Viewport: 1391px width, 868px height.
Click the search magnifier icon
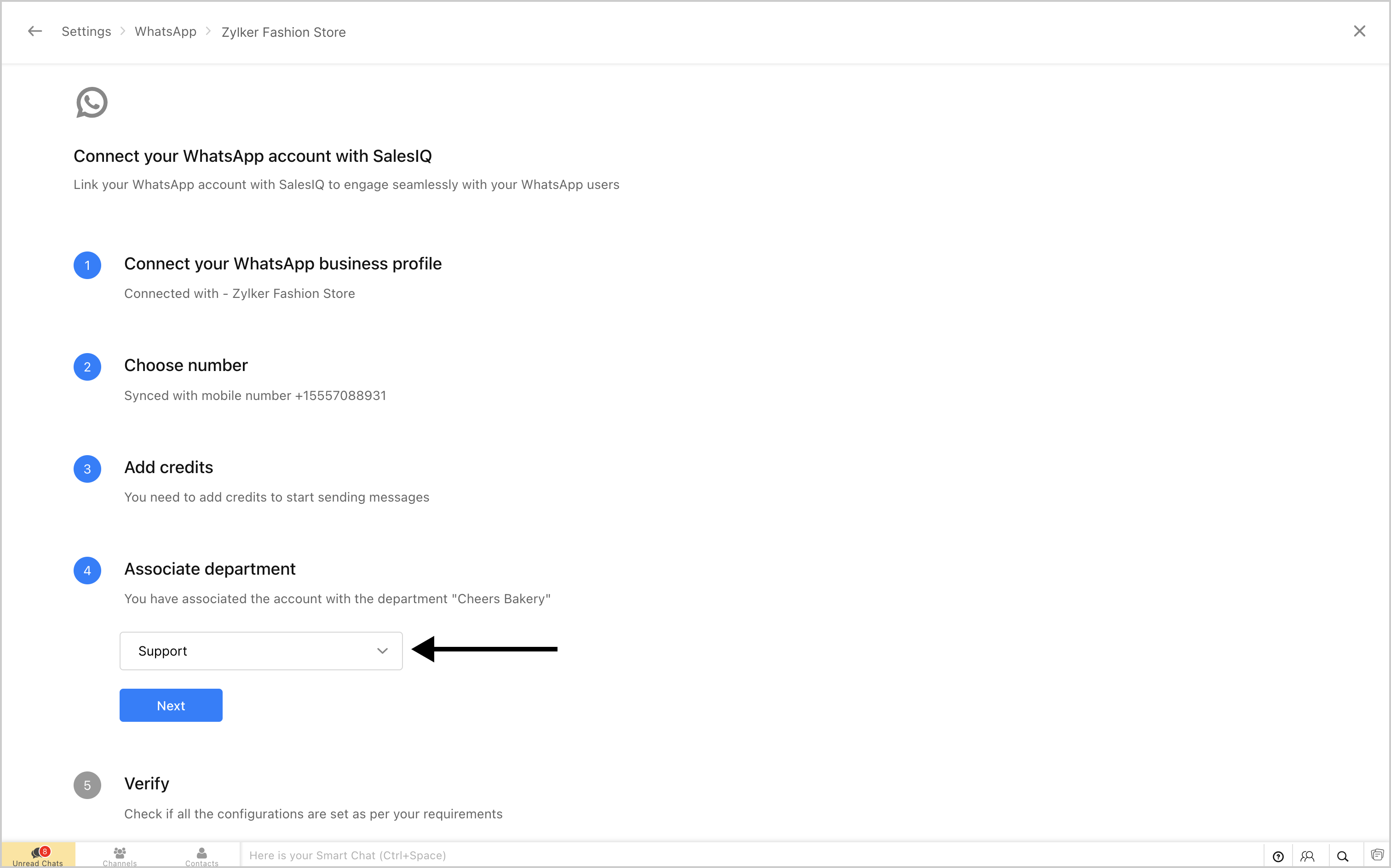[1342, 856]
